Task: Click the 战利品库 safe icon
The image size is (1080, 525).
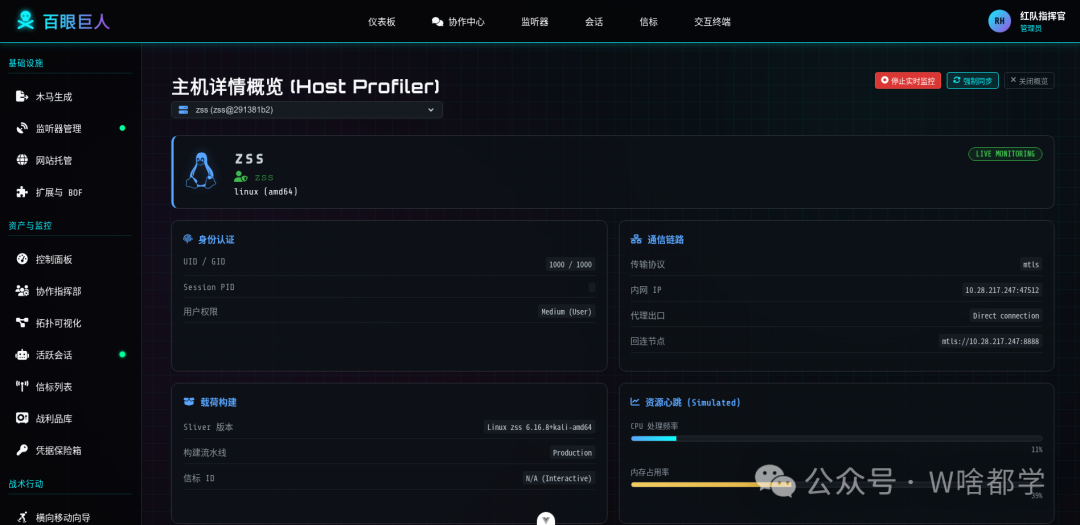Action: pos(22,418)
